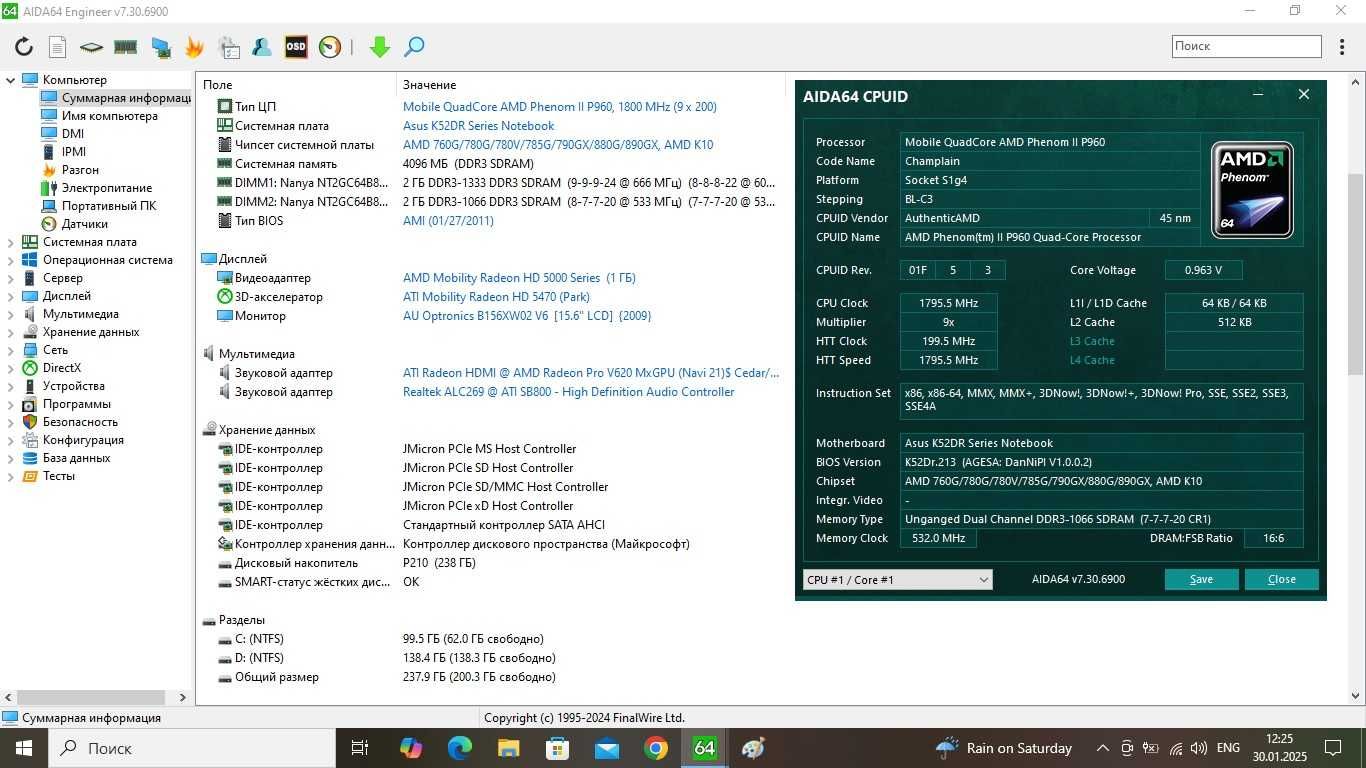Image resolution: width=1366 pixels, height=768 pixels.
Task: Click the memory module icon in toolbar
Action: (125, 46)
